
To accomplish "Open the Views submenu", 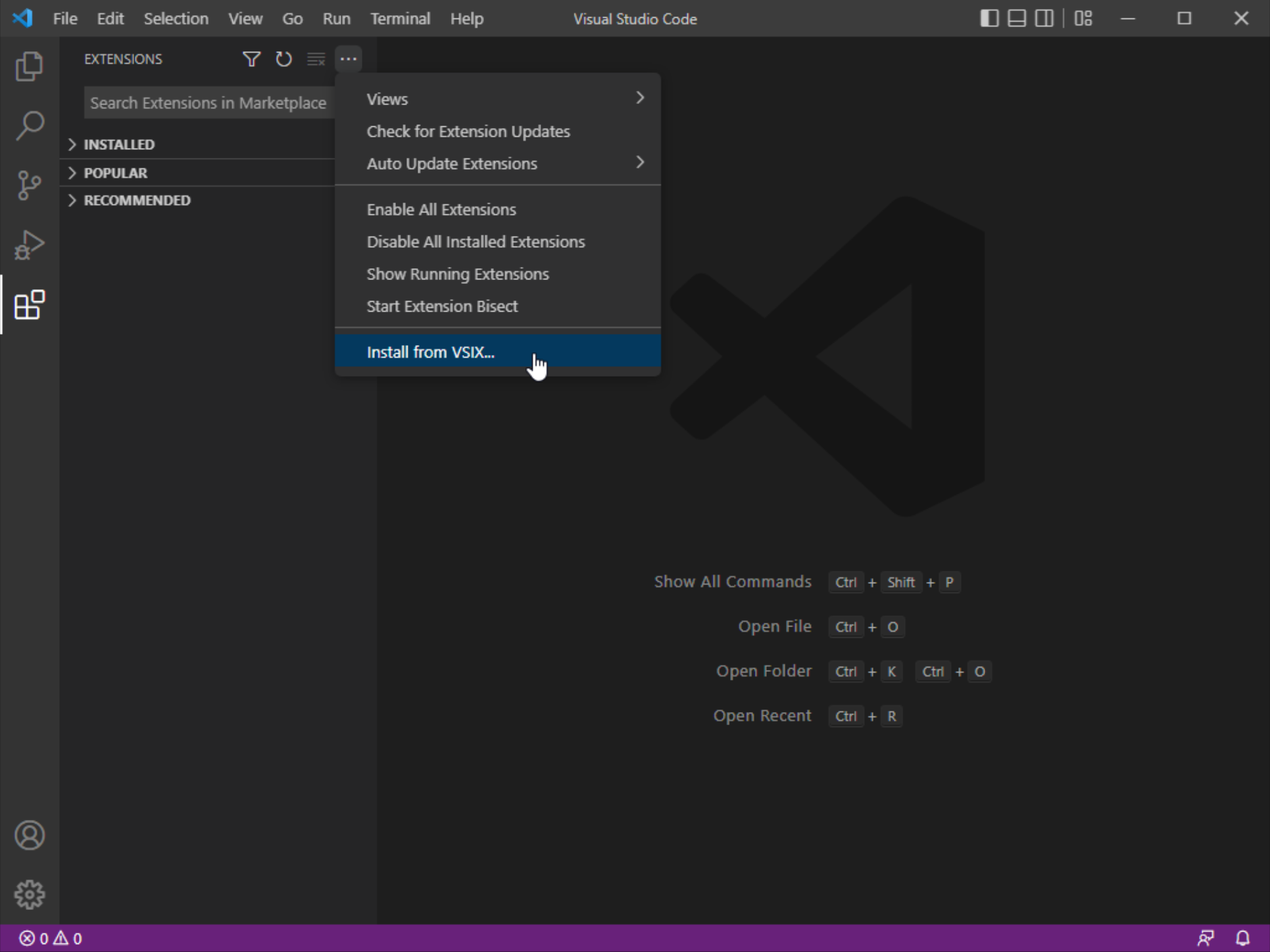I will (x=498, y=99).
